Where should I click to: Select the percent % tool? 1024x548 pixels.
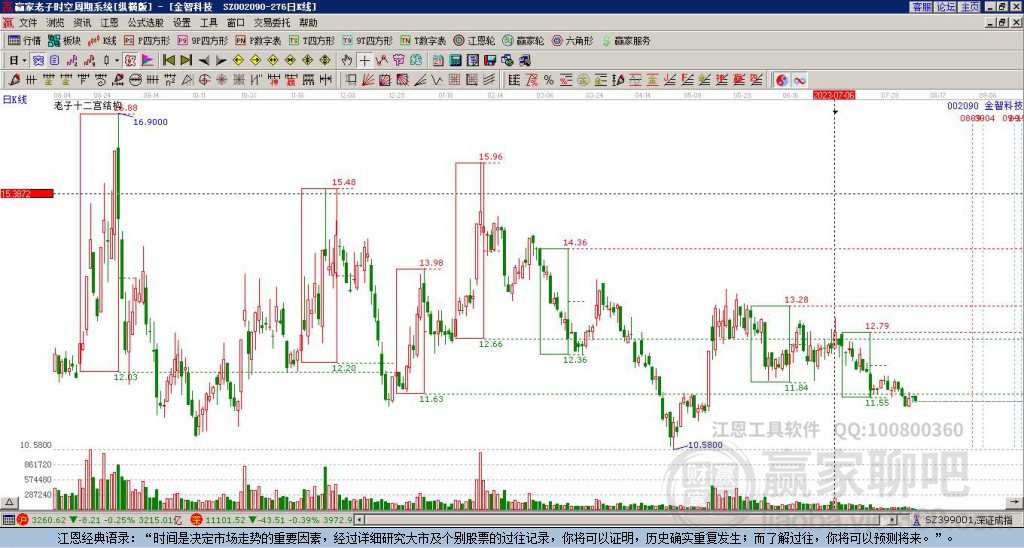tap(549, 80)
